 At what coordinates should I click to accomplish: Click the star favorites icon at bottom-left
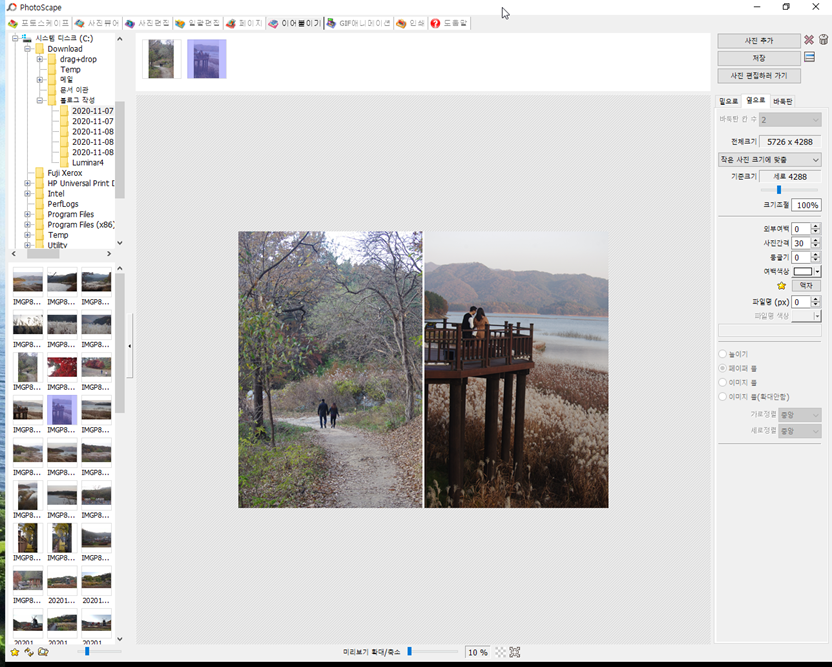[15, 652]
